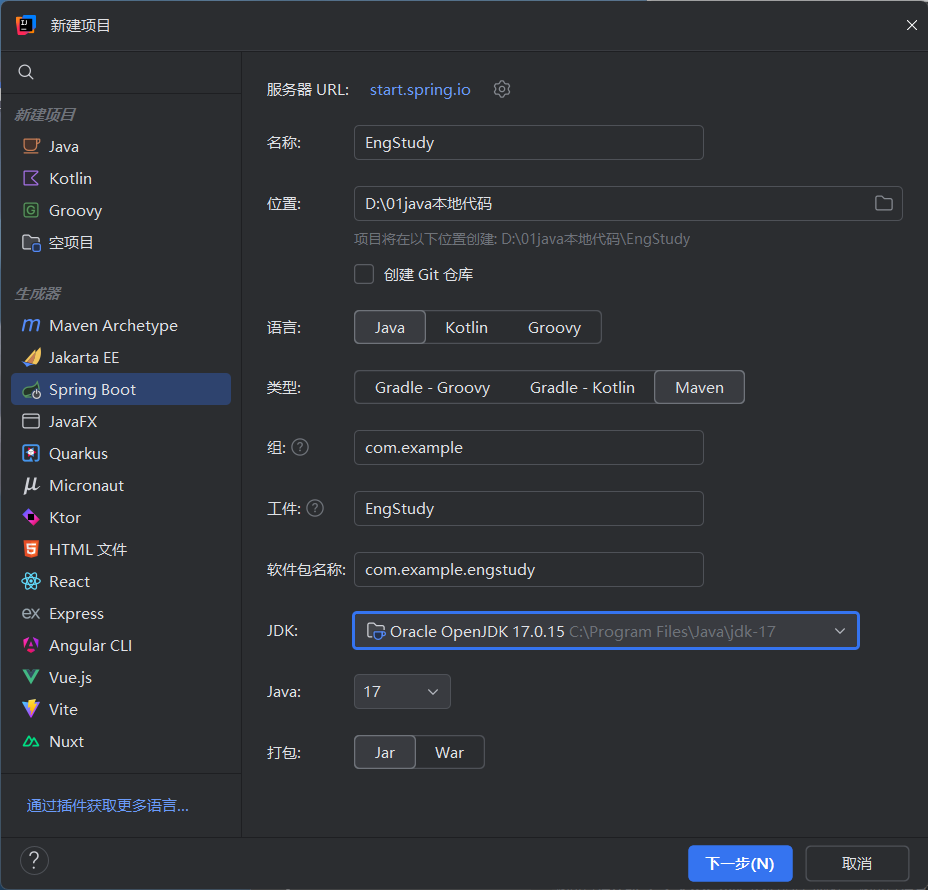Click the 下一步(N) button
This screenshot has height=890, width=928.
[x=740, y=863]
